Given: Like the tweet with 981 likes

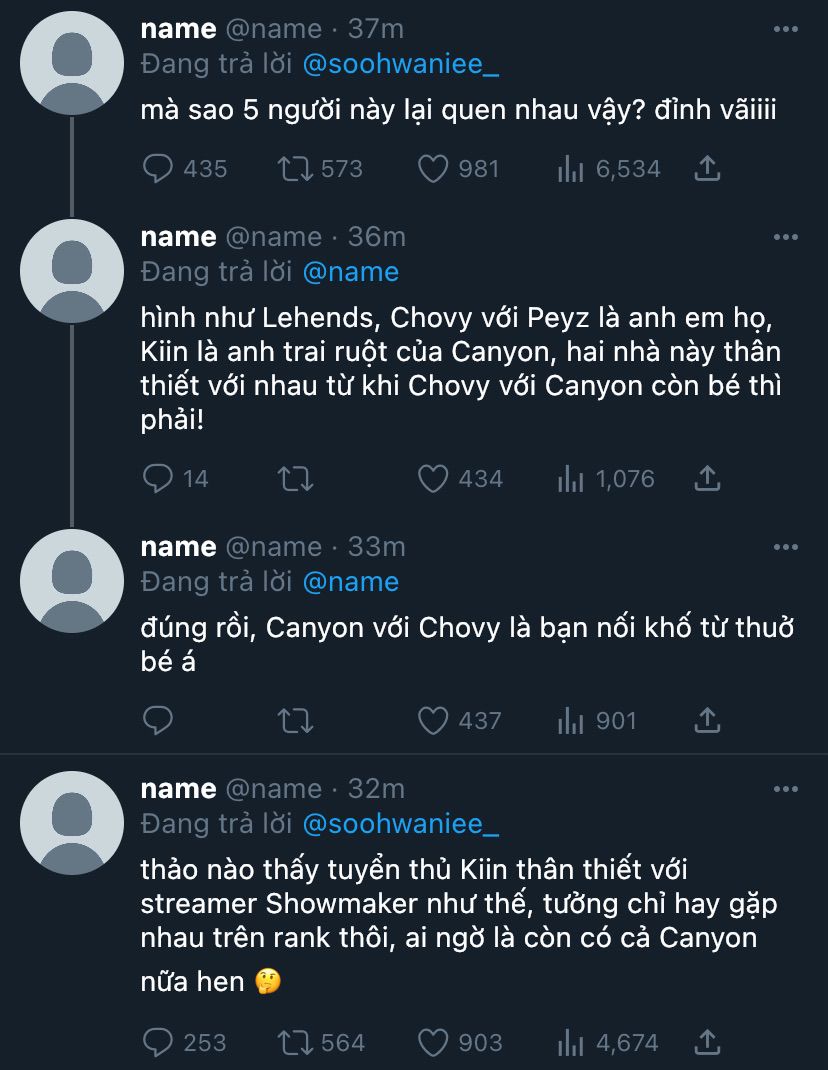Looking at the screenshot, I should (432, 169).
